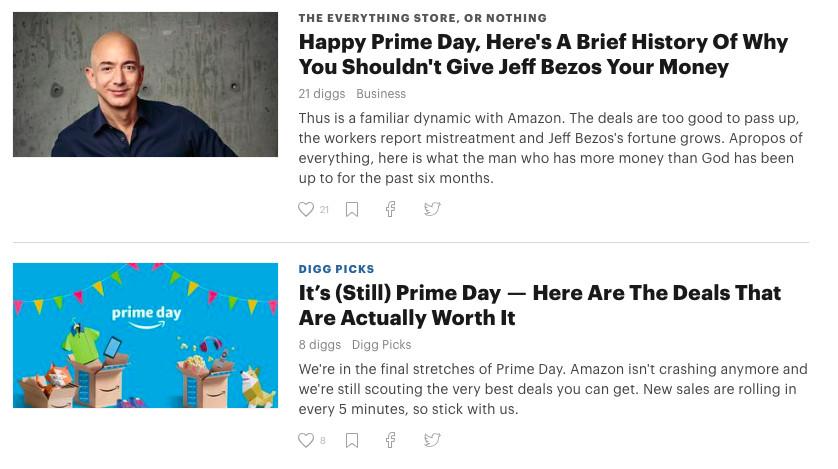The height and width of the screenshot is (469, 838).
Task: Click the 21 diggs count
Action: click(321, 94)
